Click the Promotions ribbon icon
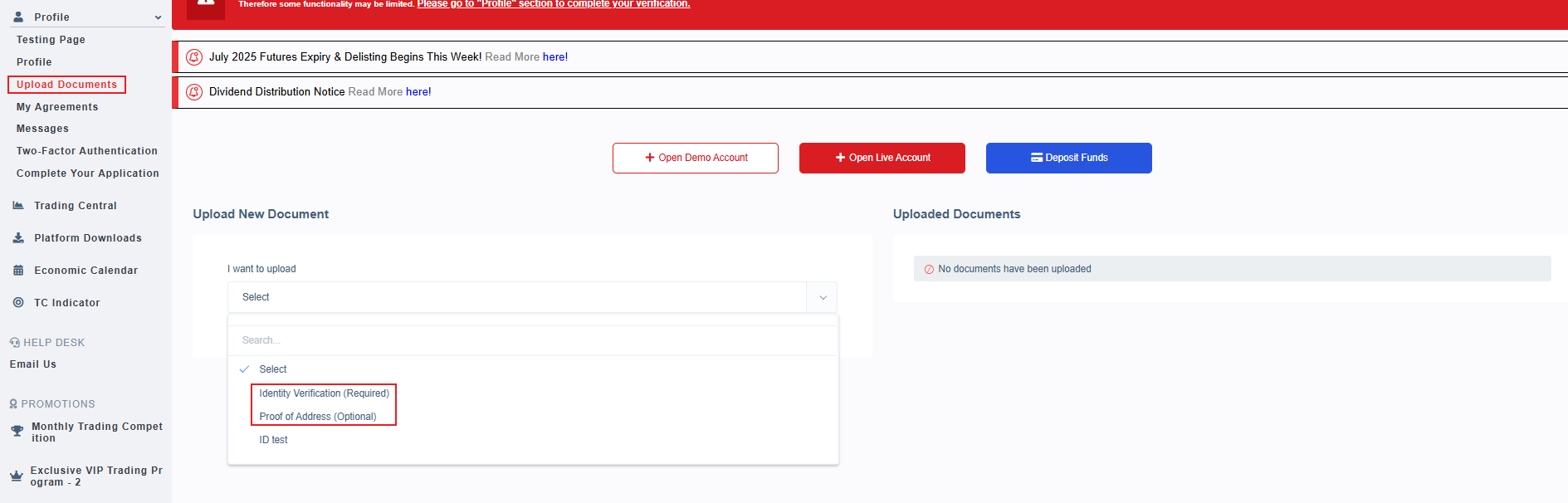The width and height of the screenshot is (1568, 503). 13,404
